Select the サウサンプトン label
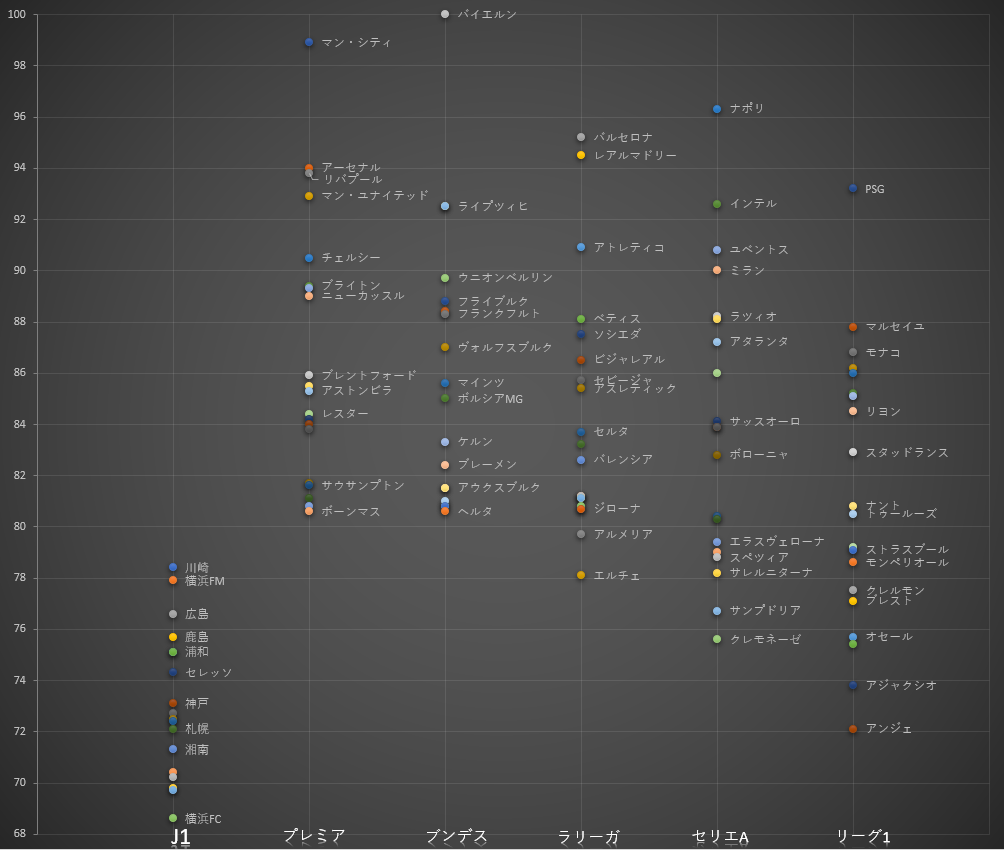This screenshot has height=850, width=1004. tap(363, 486)
